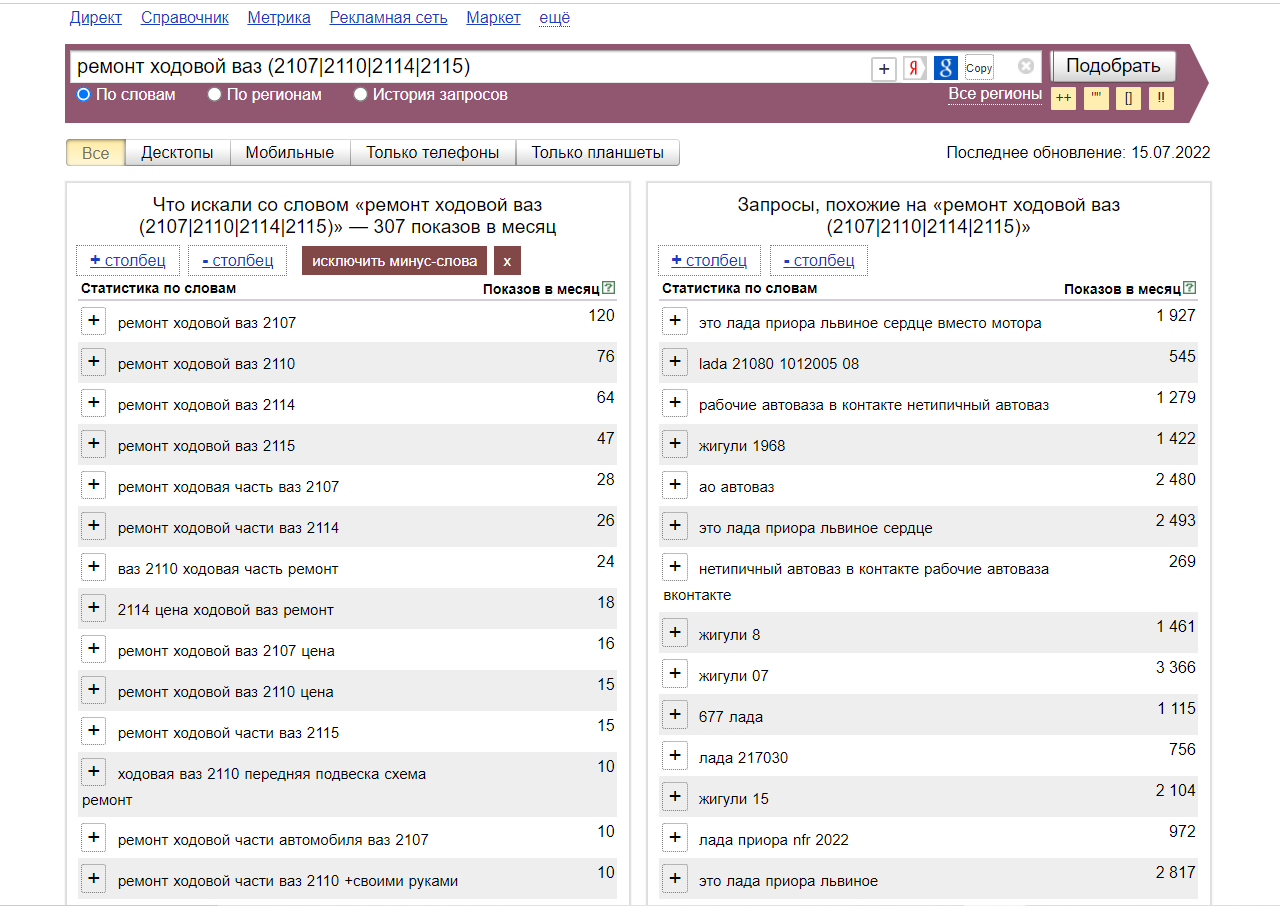The width and height of the screenshot is (1280, 906).
Task: Open help icon beside right Показов в месяц
Action: pyautogui.click(x=1190, y=288)
